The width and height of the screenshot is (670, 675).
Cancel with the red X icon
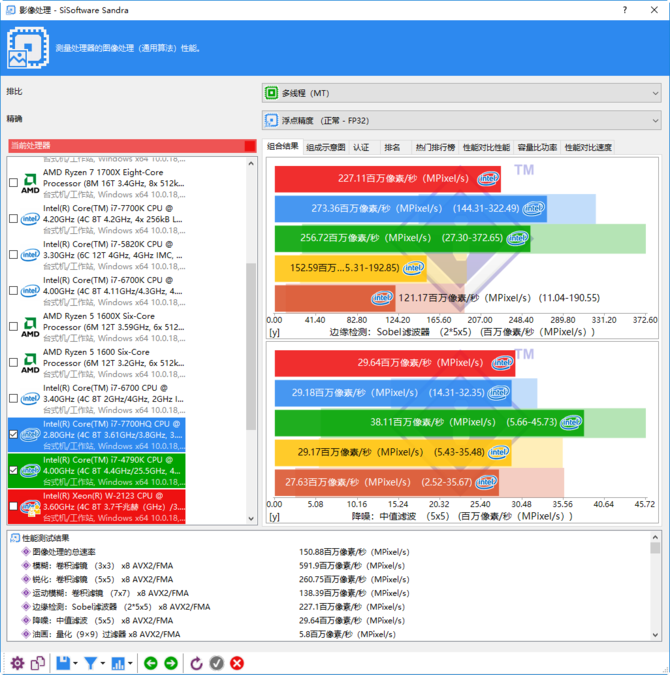(237, 663)
